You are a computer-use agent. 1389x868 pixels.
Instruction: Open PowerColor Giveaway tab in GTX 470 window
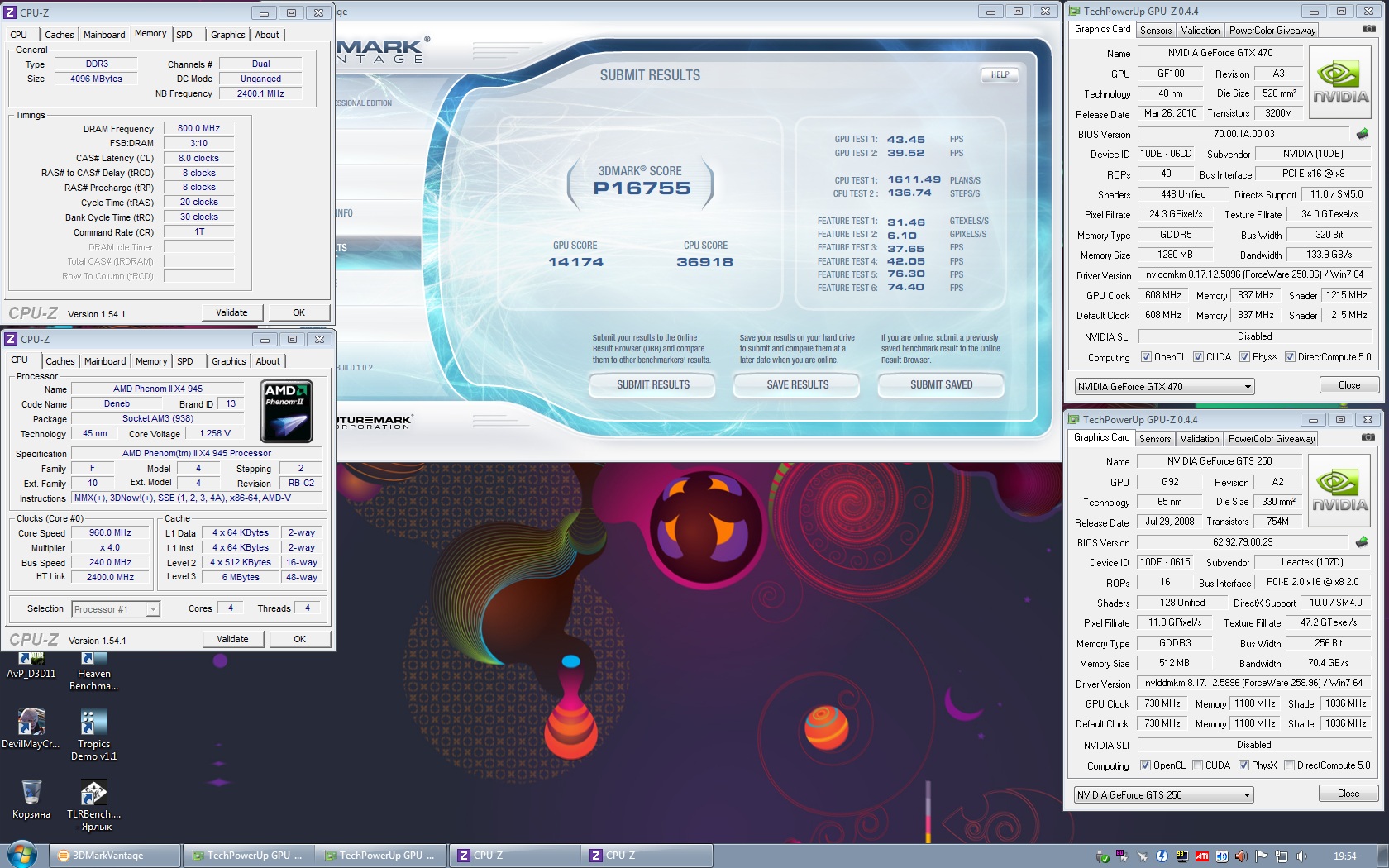pyautogui.click(x=1272, y=31)
